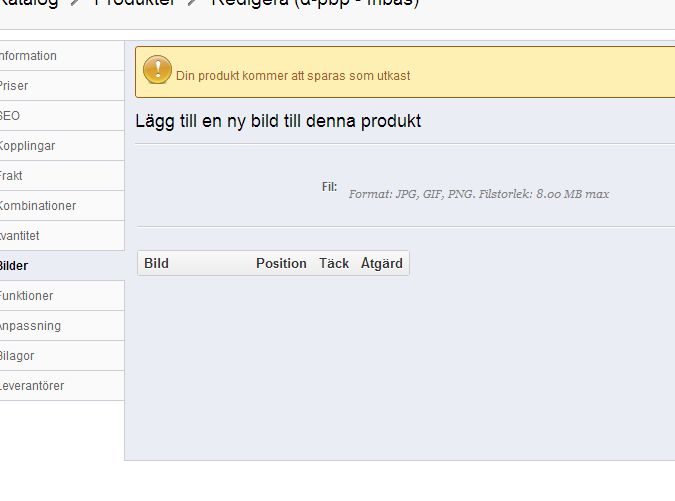675x501 pixels.
Task: Select the Bilder tab
Action: 14,266
